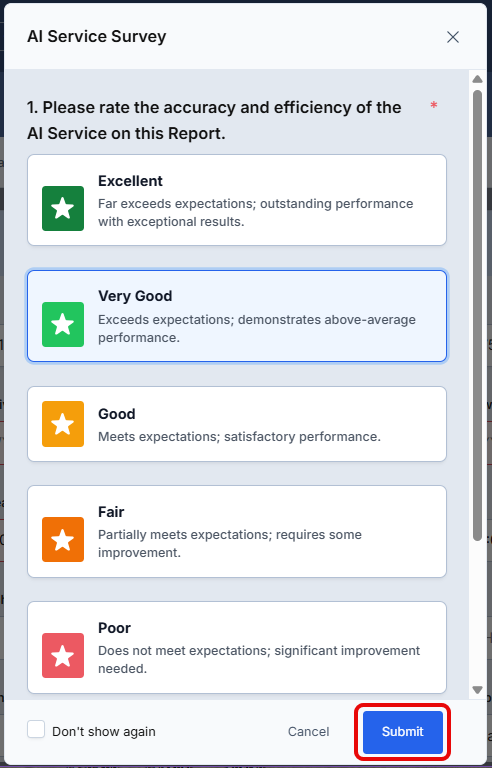This screenshot has width=492, height=768.
Task: Select the Very Good rating card
Action: coord(237,316)
